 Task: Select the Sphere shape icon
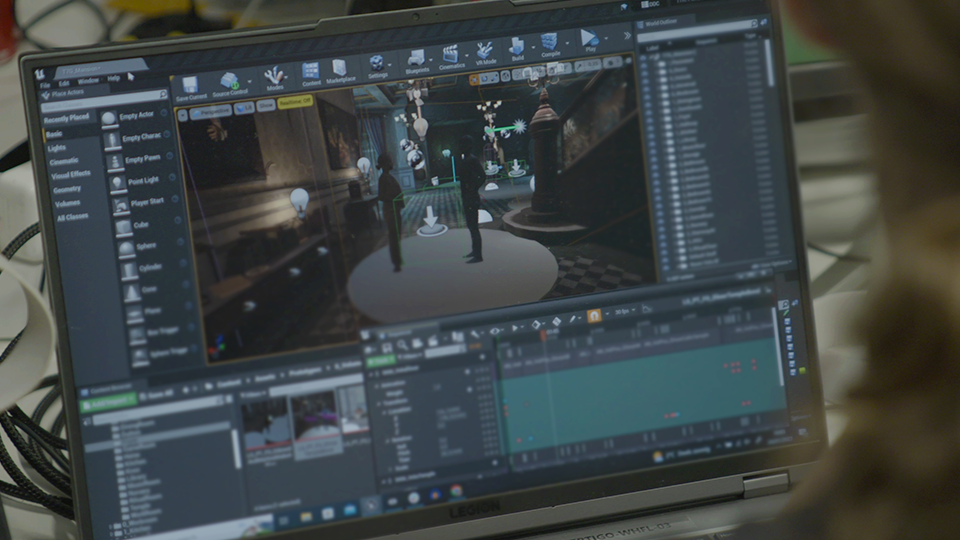click(x=126, y=249)
